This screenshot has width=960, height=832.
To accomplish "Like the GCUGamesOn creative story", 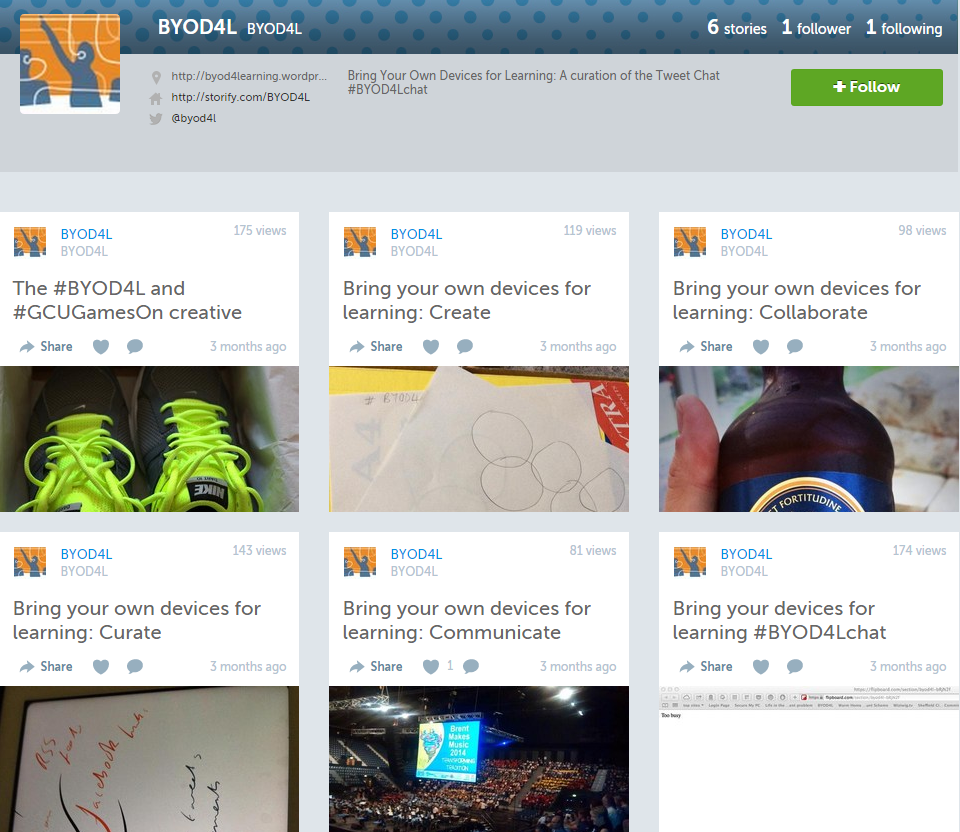I will coord(101,347).
